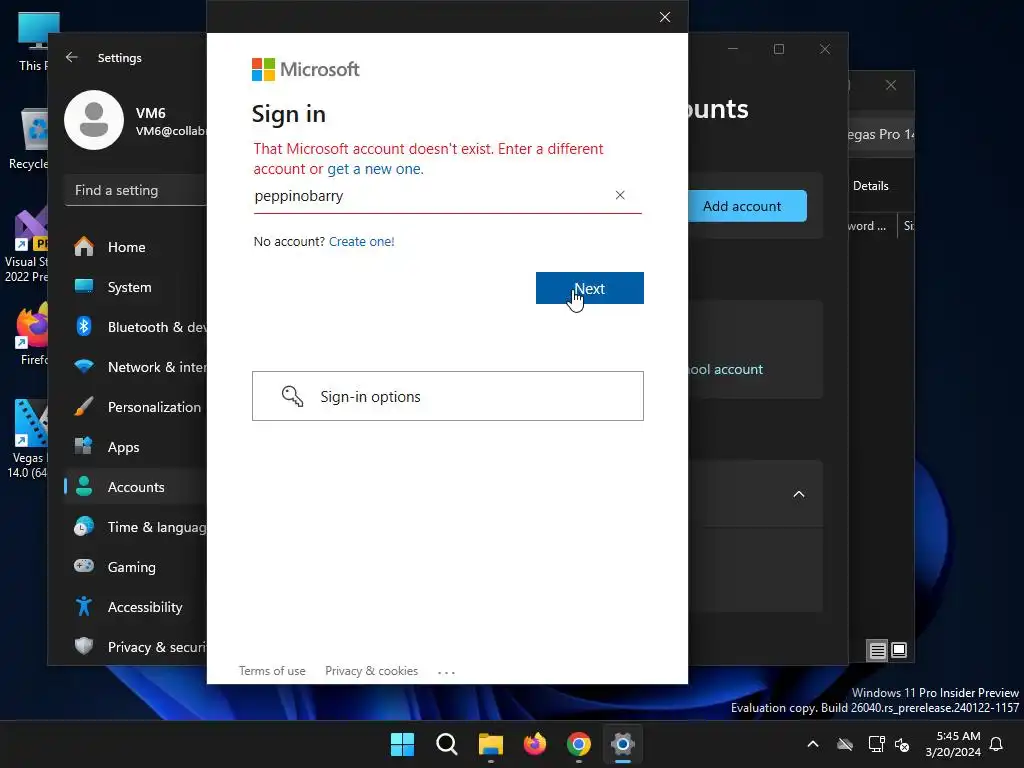
Task: Select System in Settings sidebar
Action: [x=135, y=287]
